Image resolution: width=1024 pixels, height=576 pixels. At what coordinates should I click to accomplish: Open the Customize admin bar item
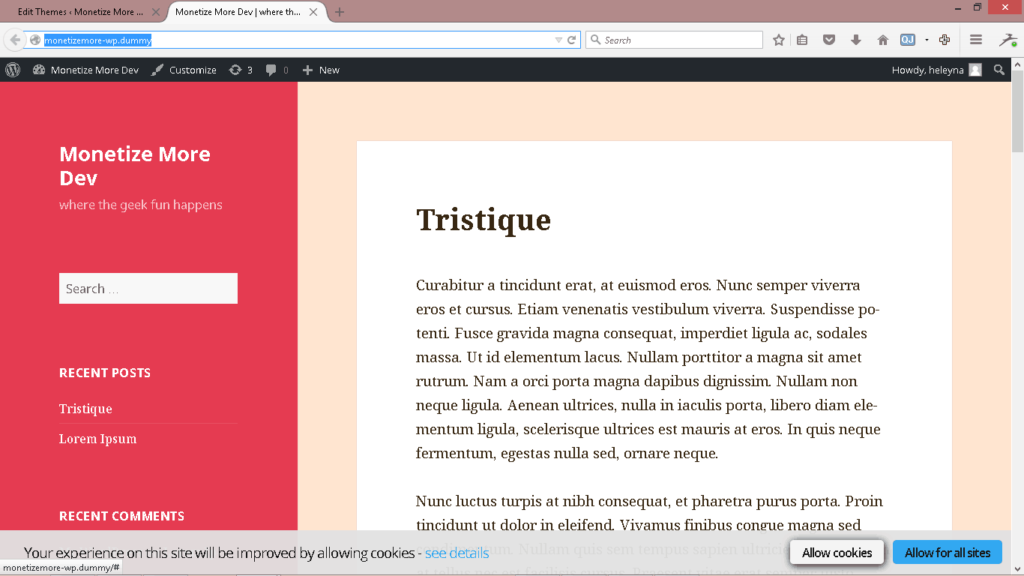click(x=184, y=70)
